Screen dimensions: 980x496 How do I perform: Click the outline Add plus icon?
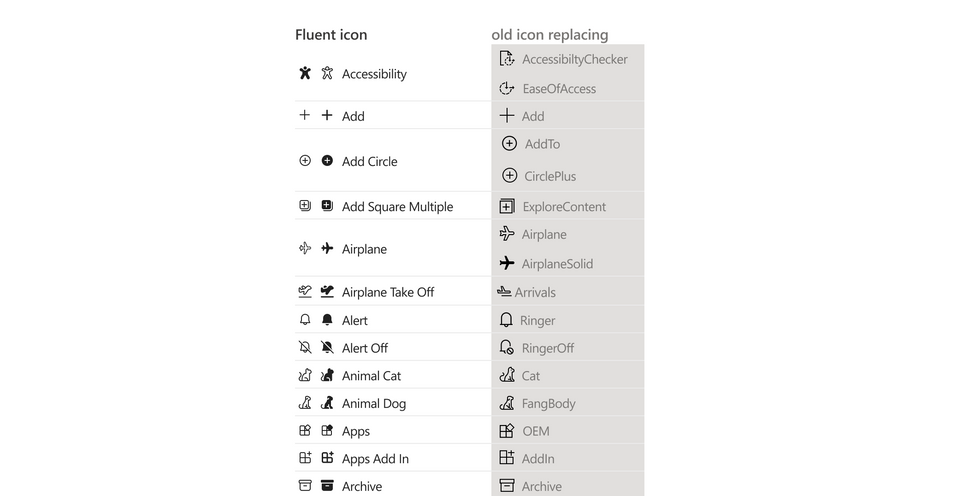(x=305, y=115)
